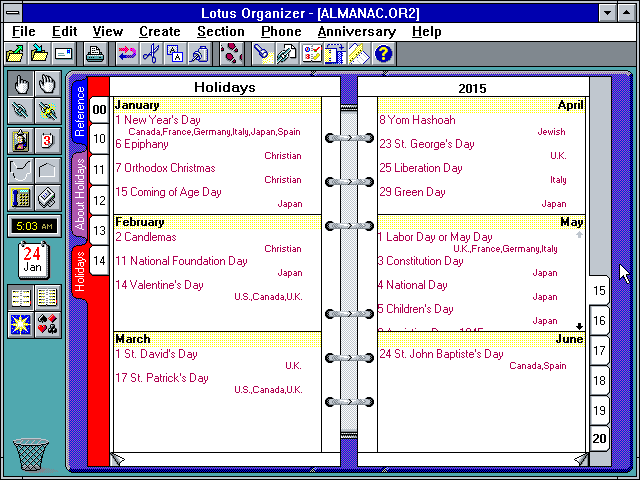Viewport: 640px width, 480px height.
Task: Click the Open file toolbar icon
Action: pyautogui.click(x=16, y=53)
